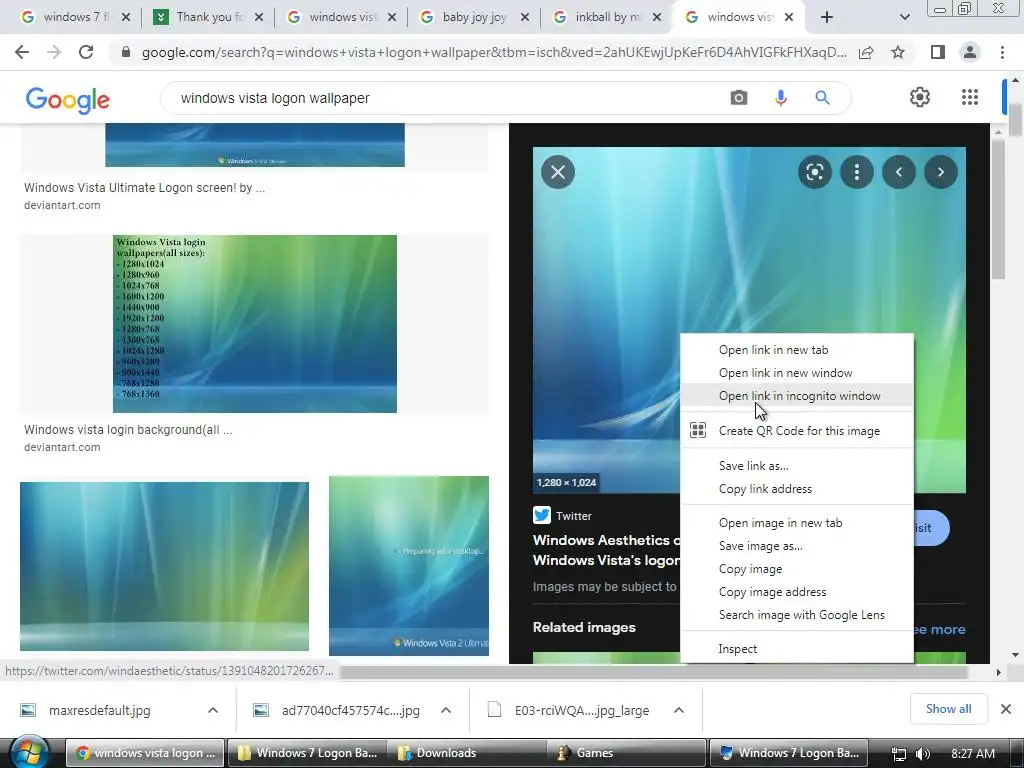The height and width of the screenshot is (768, 1024).
Task: Search inside image with Lens icon
Action: (x=814, y=172)
